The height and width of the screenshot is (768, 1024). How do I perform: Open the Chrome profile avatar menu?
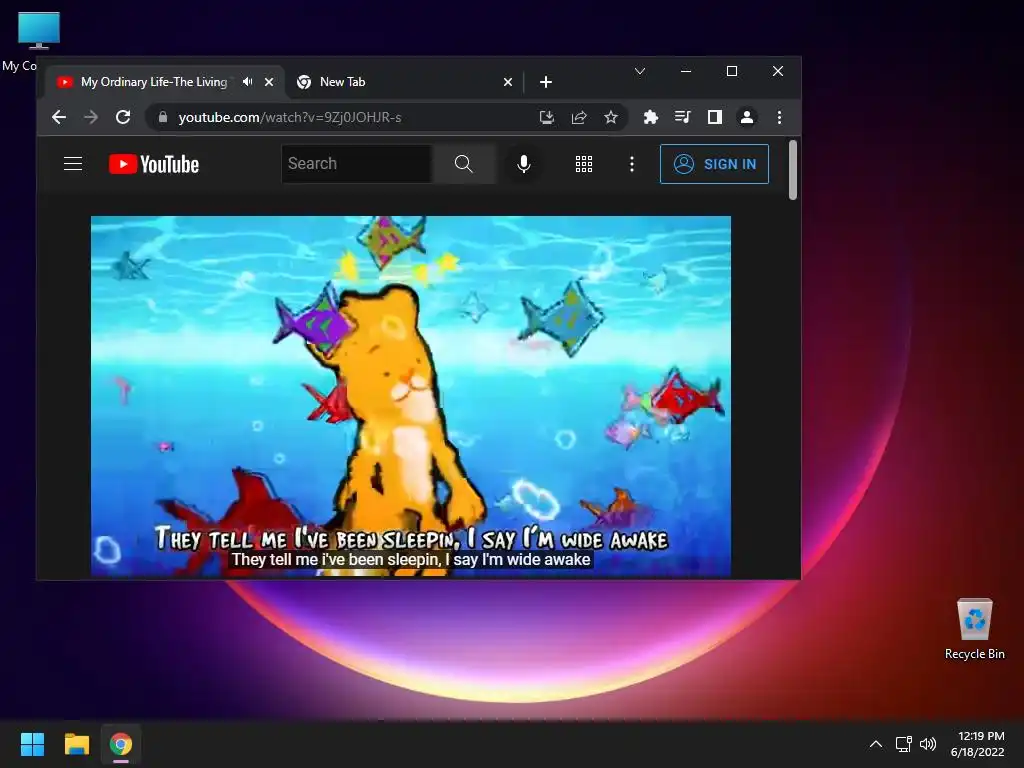[746, 118]
